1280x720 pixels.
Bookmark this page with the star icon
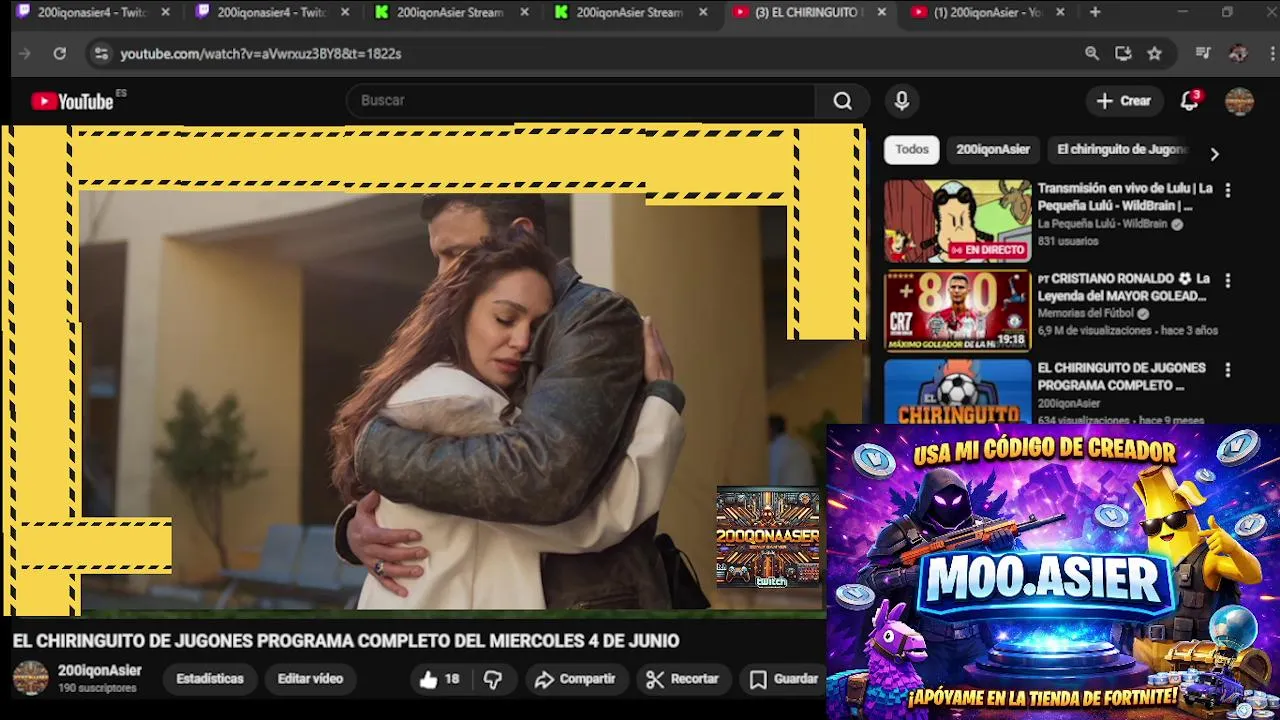(x=1155, y=54)
